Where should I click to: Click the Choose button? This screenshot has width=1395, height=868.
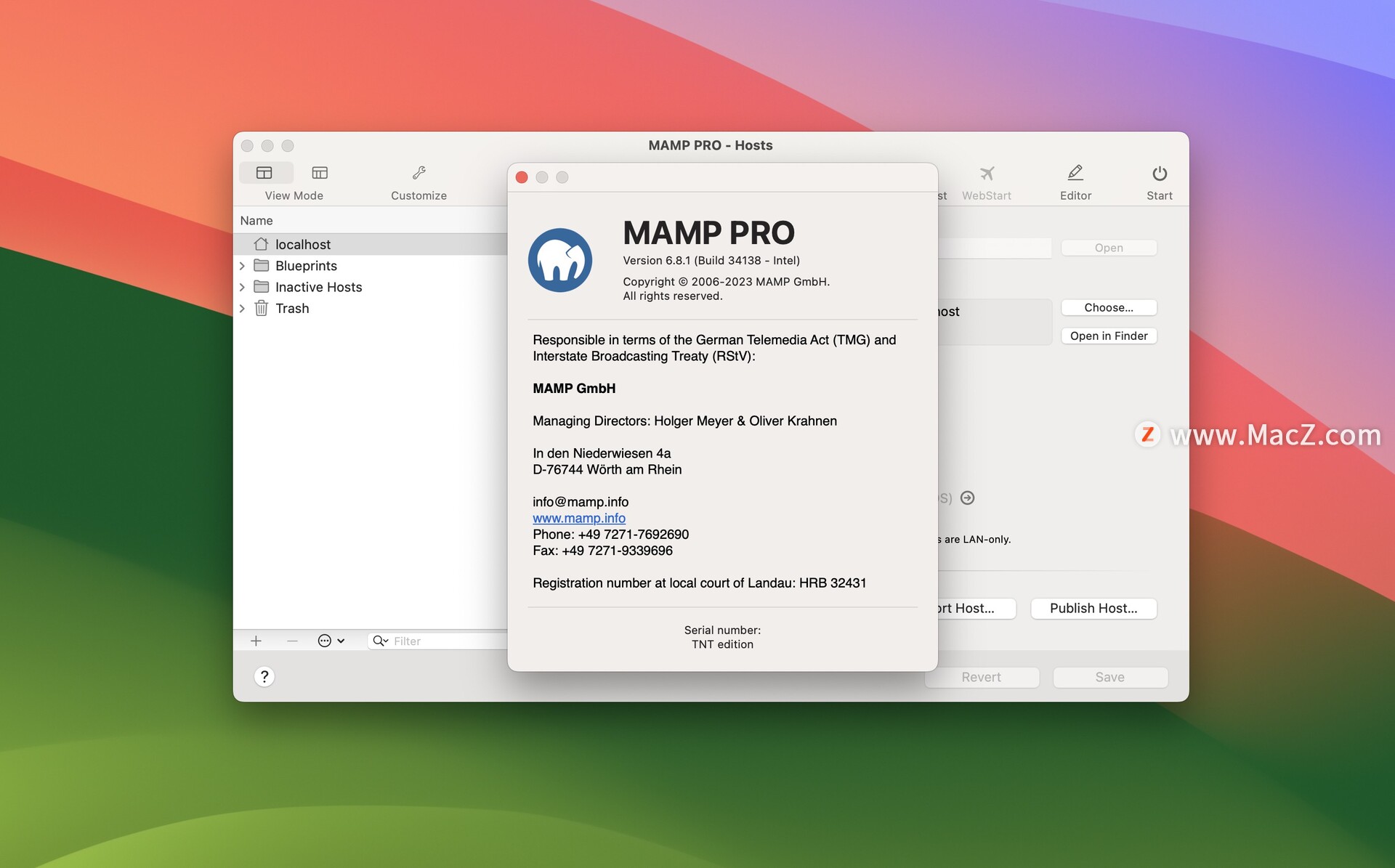click(x=1109, y=306)
